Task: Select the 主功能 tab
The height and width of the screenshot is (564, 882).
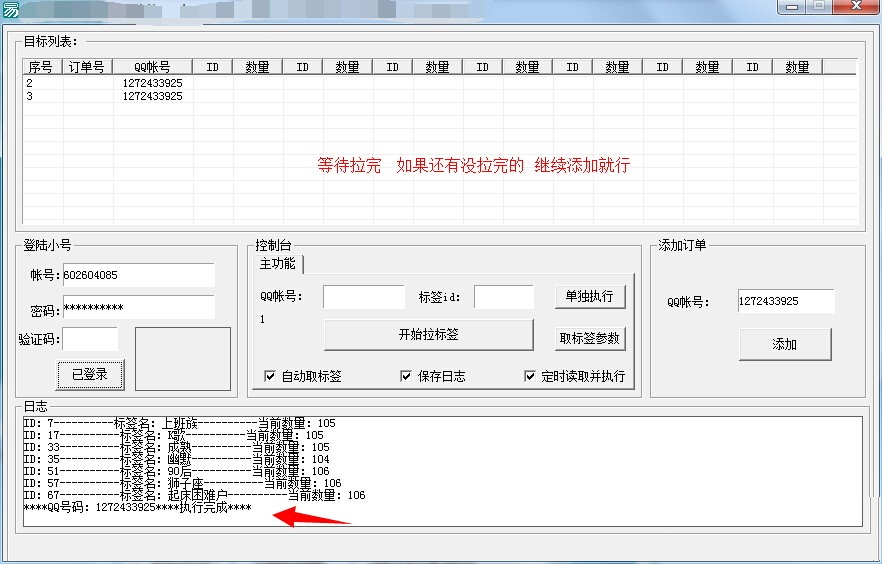Action: point(278,264)
